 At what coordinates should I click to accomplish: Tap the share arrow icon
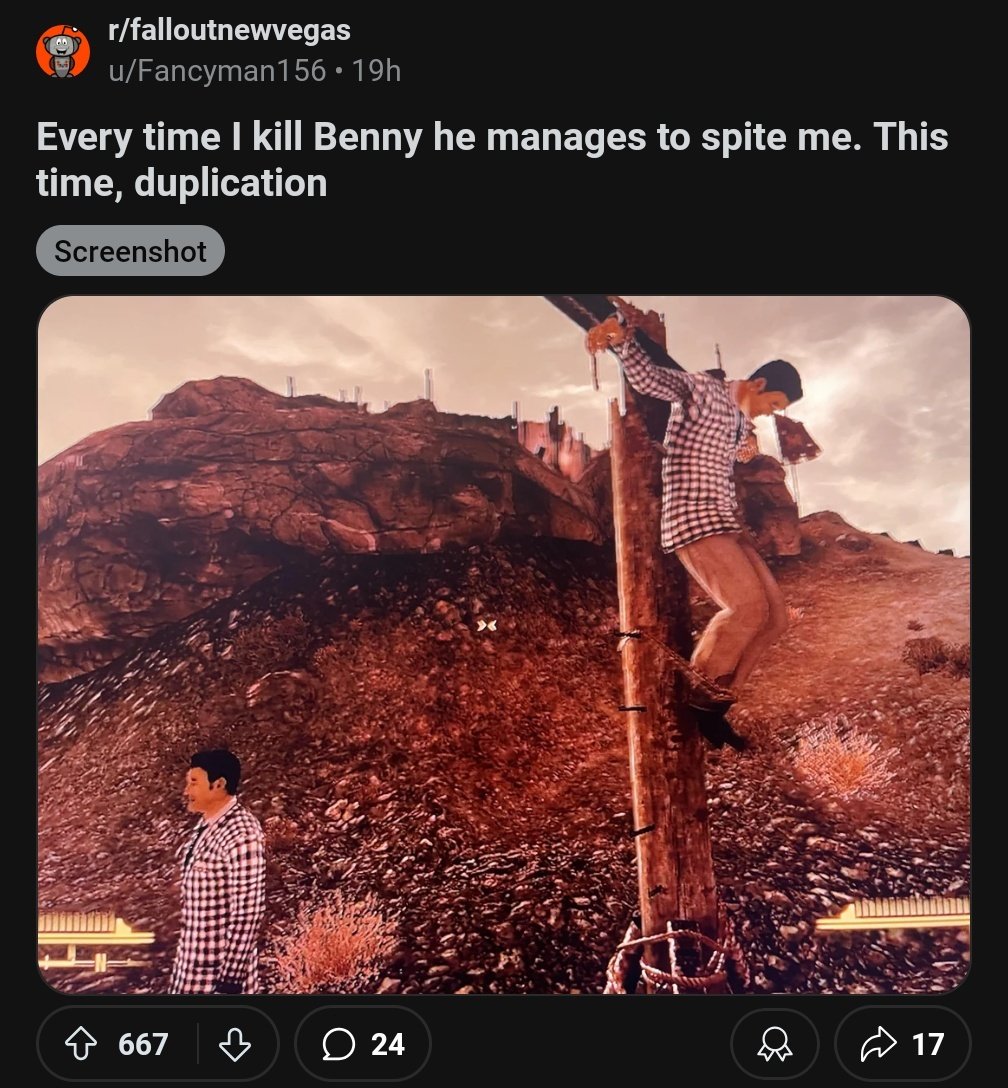click(x=876, y=1045)
